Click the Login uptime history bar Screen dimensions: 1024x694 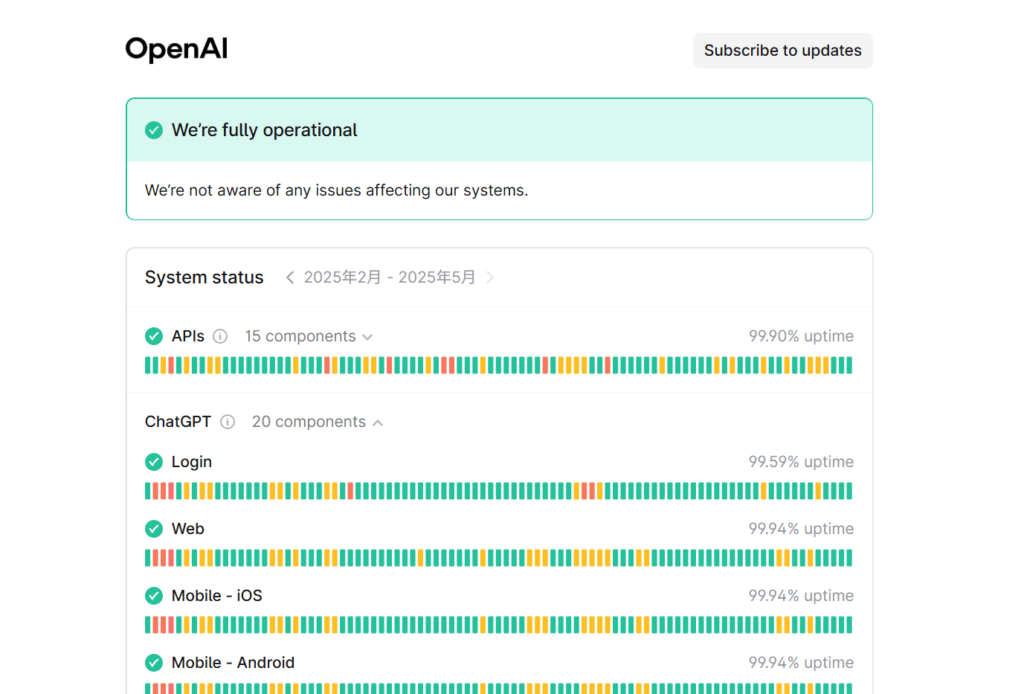[498, 490]
